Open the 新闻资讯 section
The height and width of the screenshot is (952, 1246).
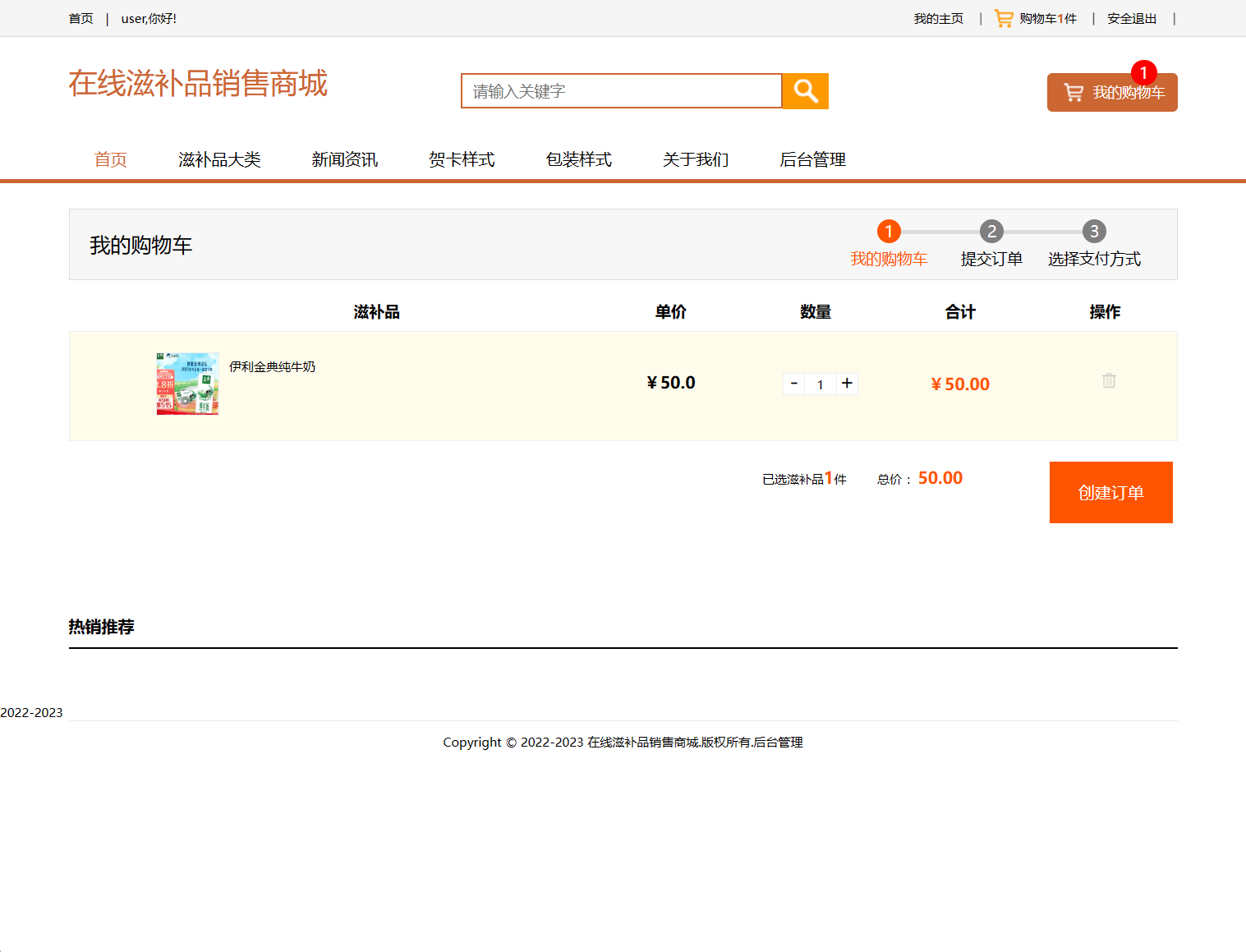pyautogui.click(x=344, y=159)
